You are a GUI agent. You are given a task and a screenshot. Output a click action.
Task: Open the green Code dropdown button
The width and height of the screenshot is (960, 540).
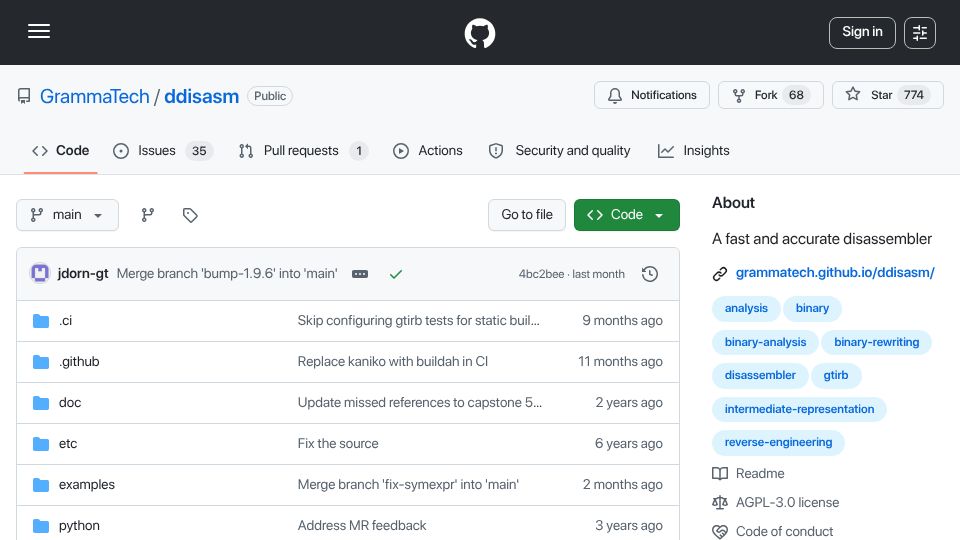[x=626, y=215]
